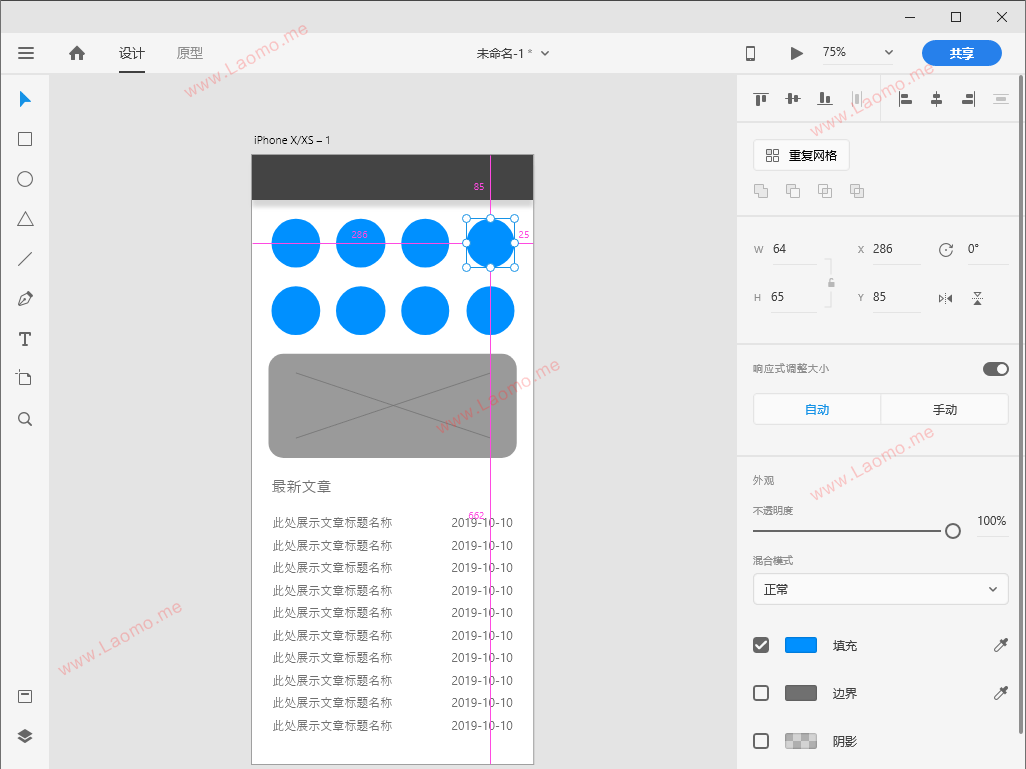Select the 最新文章 heading text
Viewport: 1026px width, 769px height.
[x=302, y=487]
